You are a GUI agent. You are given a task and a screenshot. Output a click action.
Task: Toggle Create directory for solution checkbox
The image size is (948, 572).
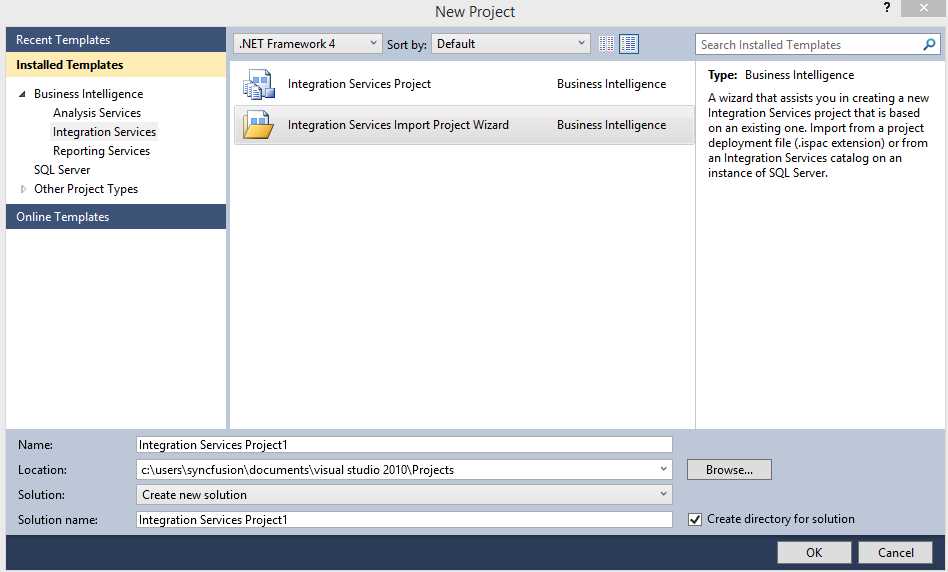click(x=695, y=519)
